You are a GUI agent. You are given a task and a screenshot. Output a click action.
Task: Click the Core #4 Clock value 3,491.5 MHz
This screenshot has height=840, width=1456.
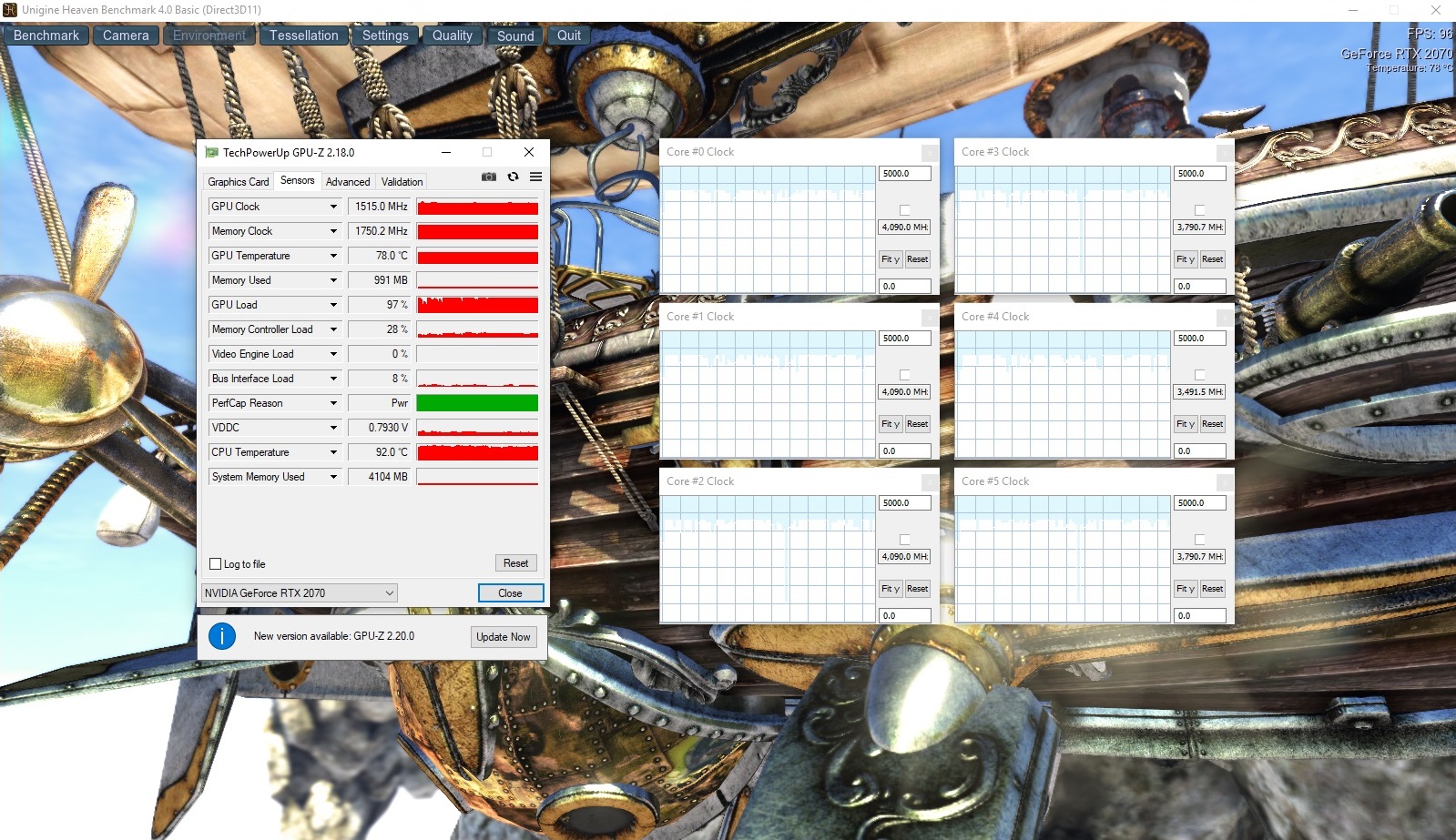[x=1200, y=392]
